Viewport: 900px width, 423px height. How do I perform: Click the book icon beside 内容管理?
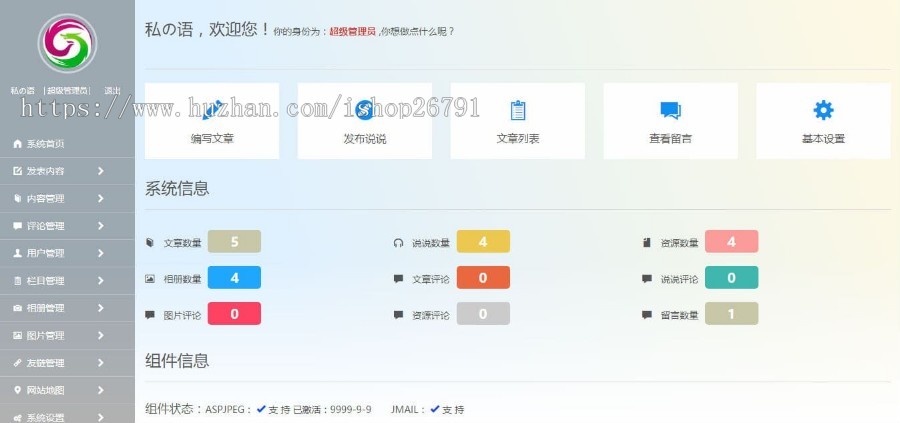pyautogui.click(x=17, y=199)
